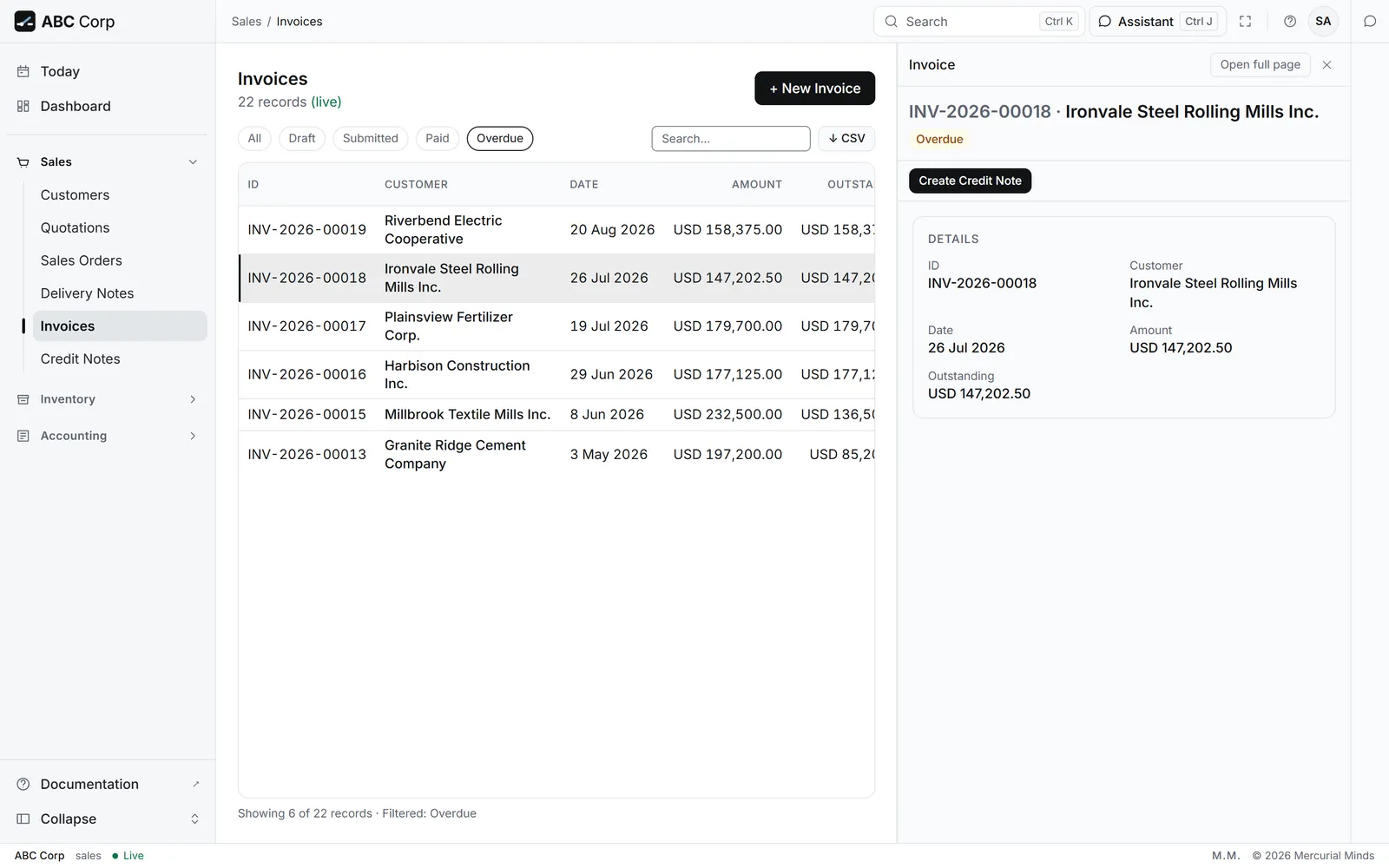Open Quotations in the sidebar

(120, 228)
